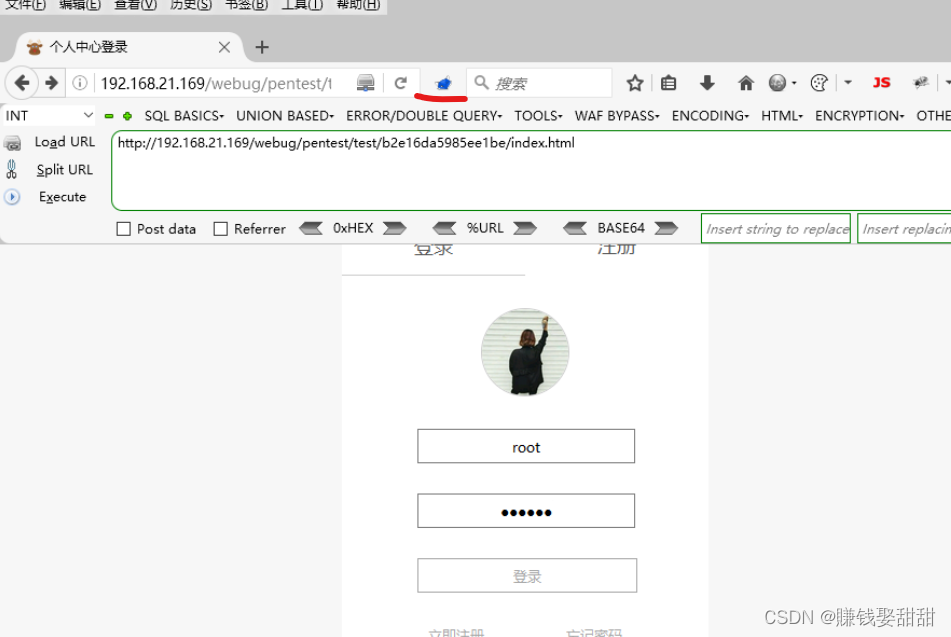The width and height of the screenshot is (951, 637).
Task: Go back with the browser back arrow
Action: pyautogui.click(x=22, y=83)
